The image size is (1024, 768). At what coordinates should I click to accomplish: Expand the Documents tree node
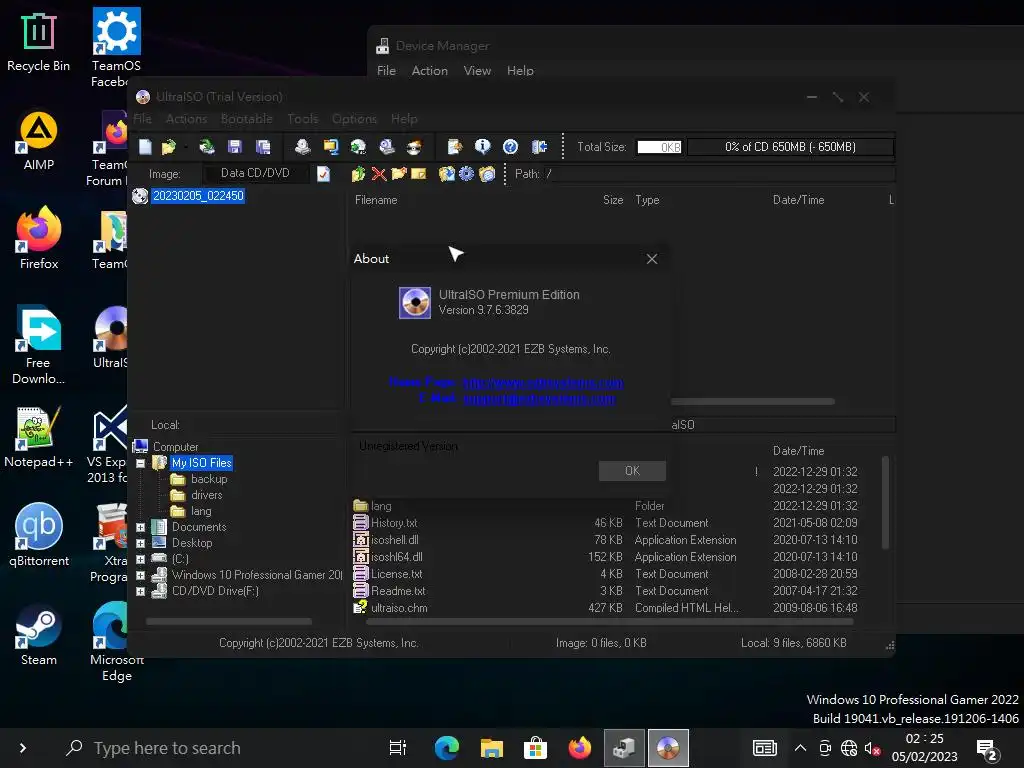(x=140, y=527)
